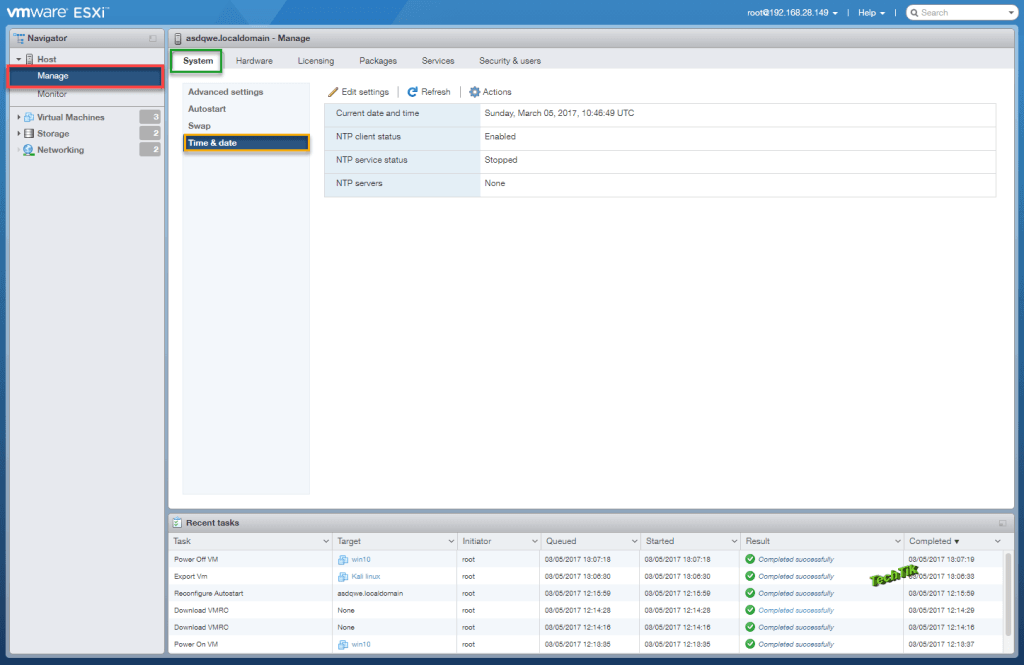Click the expand icon on Recent tasks panel
The image size is (1024, 665).
1002,522
